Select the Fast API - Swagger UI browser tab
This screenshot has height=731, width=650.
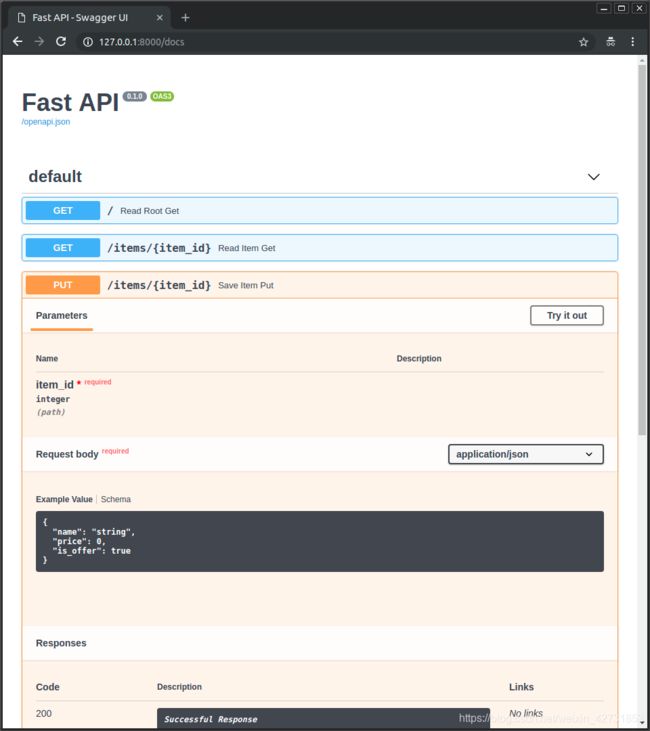[x=89, y=18]
